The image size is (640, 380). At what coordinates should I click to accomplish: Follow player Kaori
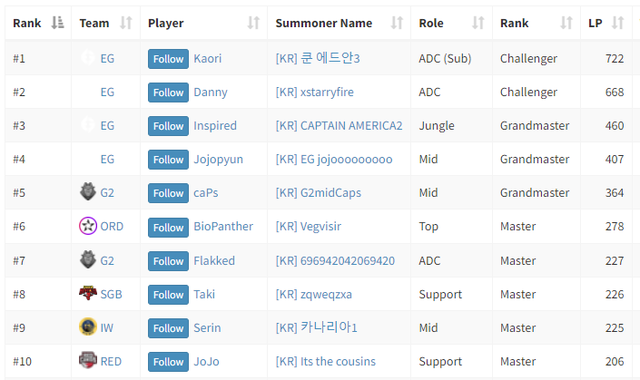pyautogui.click(x=168, y=59)
